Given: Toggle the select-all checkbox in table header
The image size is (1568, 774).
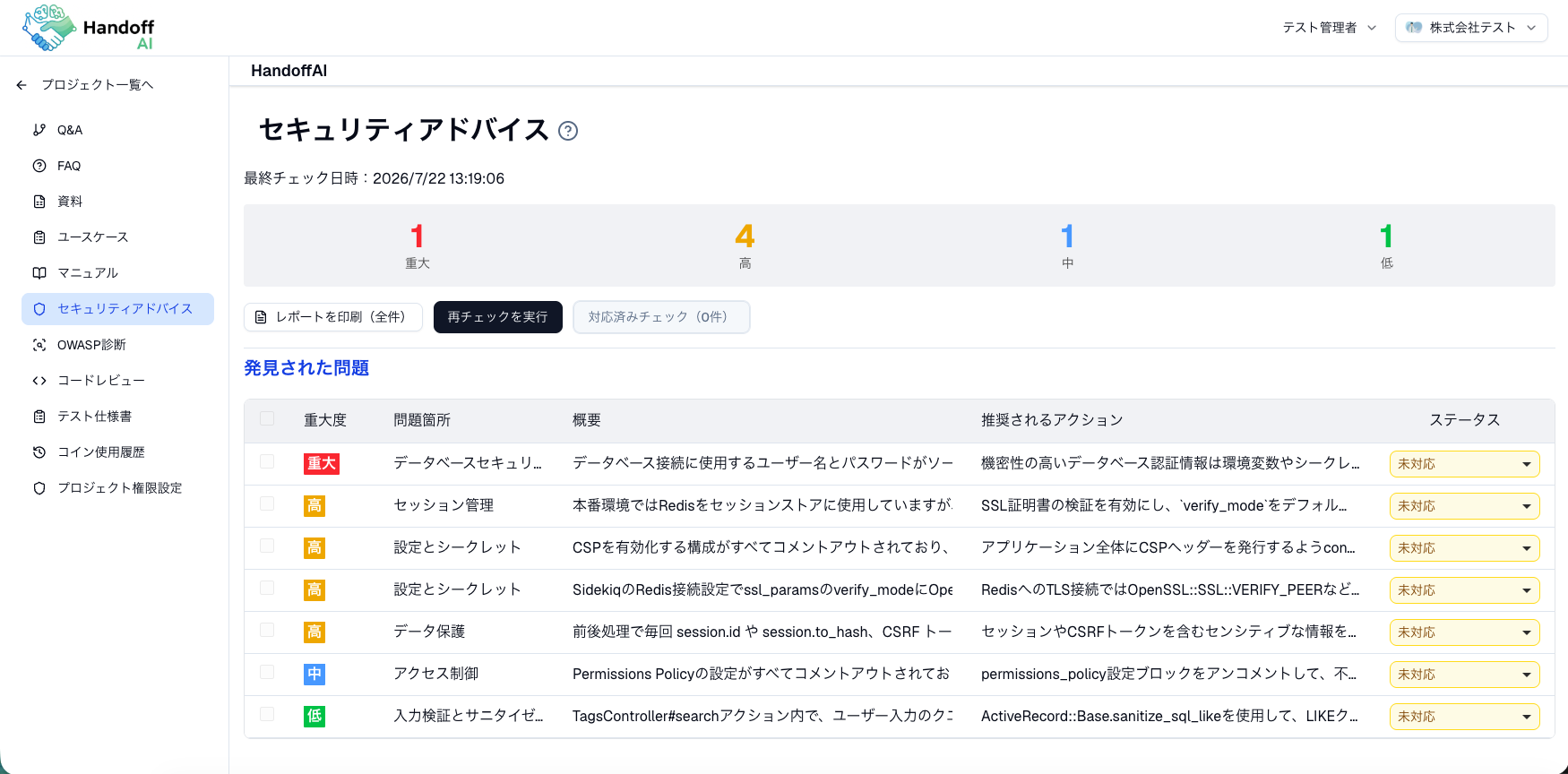Looking at the screenshot, I should (267, 418).
